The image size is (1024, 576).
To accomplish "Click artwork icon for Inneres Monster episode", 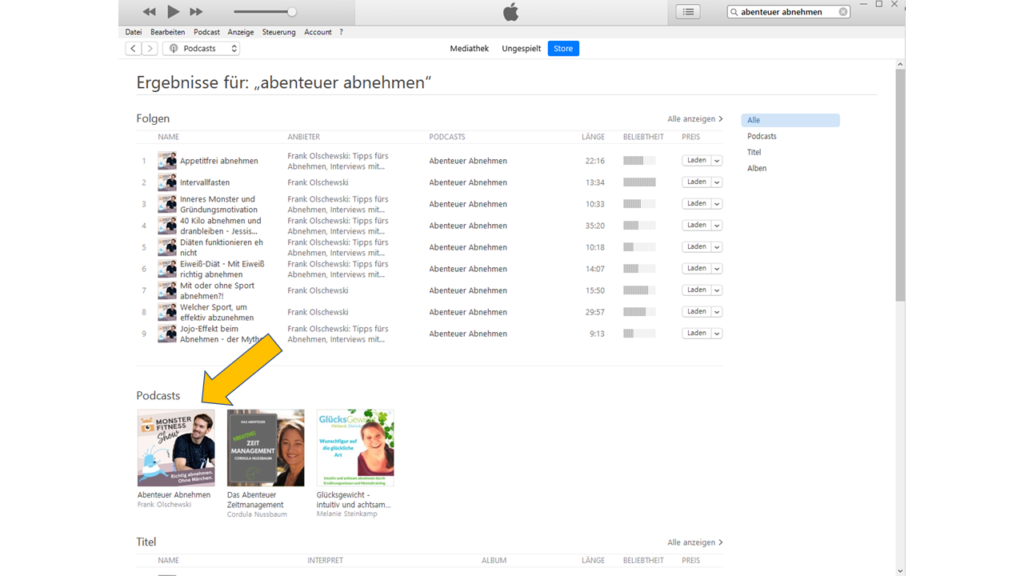I will coord(167,204).
